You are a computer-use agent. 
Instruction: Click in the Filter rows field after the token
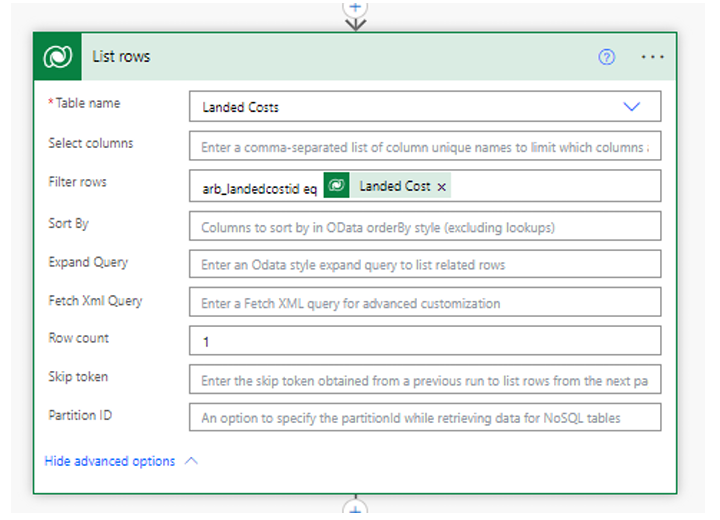(556, 186)
